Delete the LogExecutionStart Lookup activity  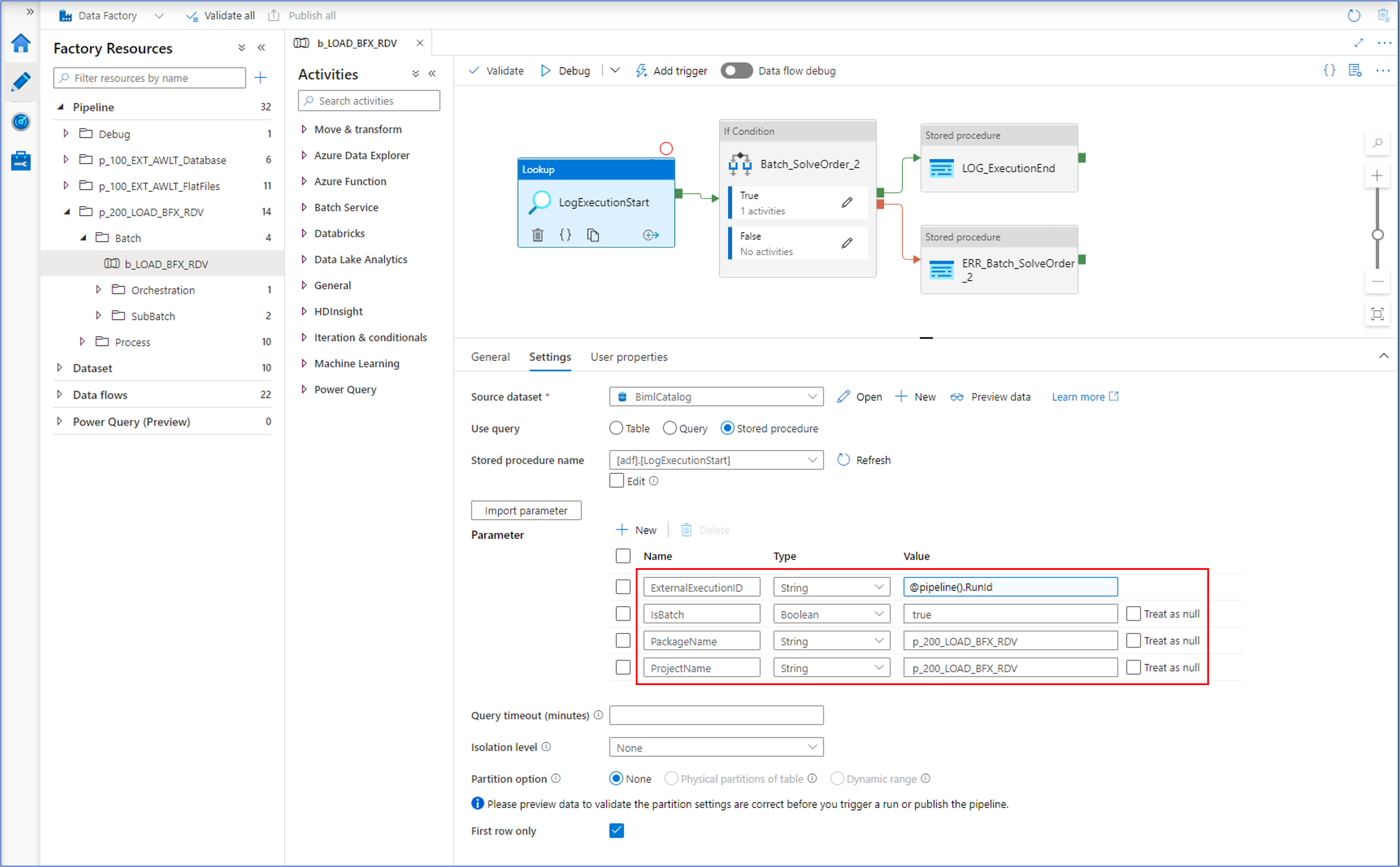tap(537, 235)
